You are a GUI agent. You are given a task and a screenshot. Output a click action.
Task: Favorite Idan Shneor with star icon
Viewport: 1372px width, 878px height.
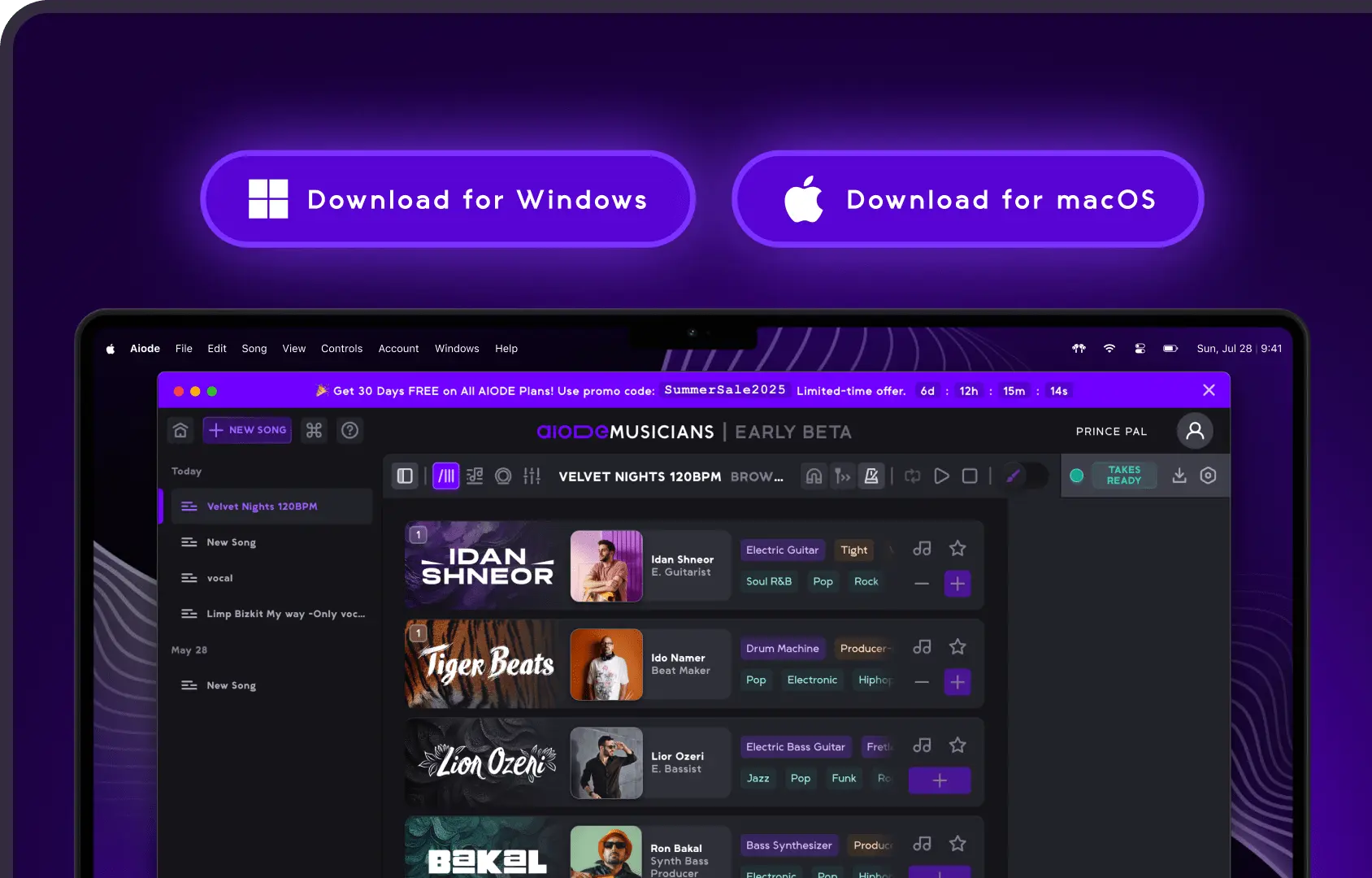tap(957, 549)
